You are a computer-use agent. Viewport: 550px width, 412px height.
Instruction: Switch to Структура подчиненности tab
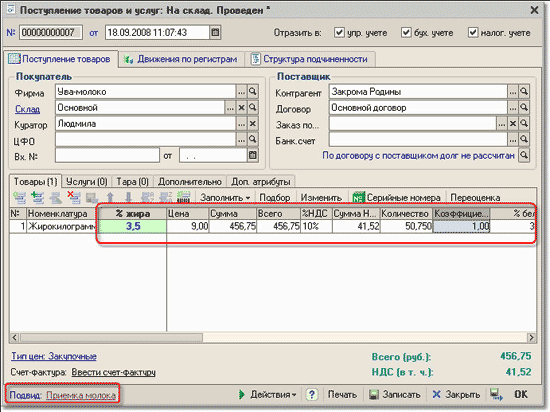click(310, 59)
